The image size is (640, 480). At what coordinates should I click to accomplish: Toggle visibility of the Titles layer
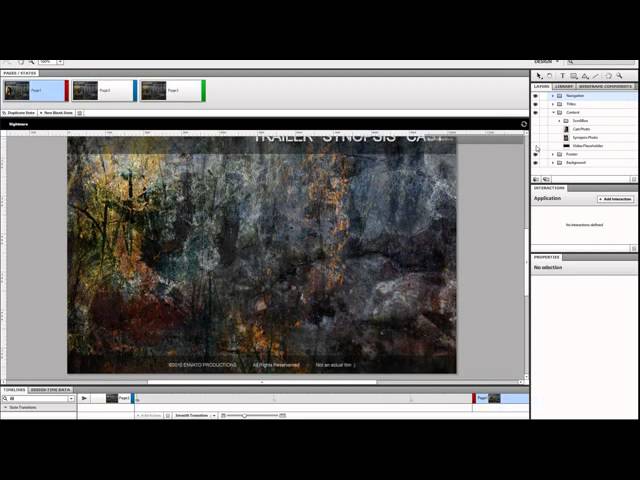coord(535,104)
